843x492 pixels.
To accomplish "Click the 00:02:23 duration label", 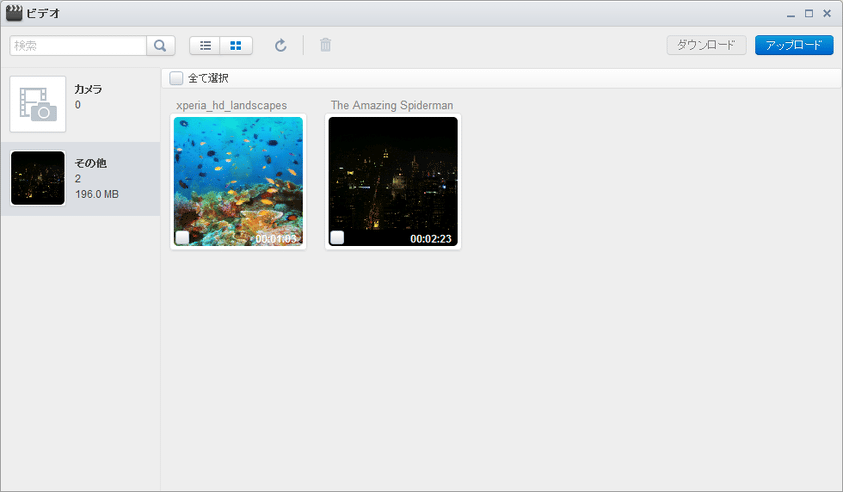I will click(x=431, y=239).
